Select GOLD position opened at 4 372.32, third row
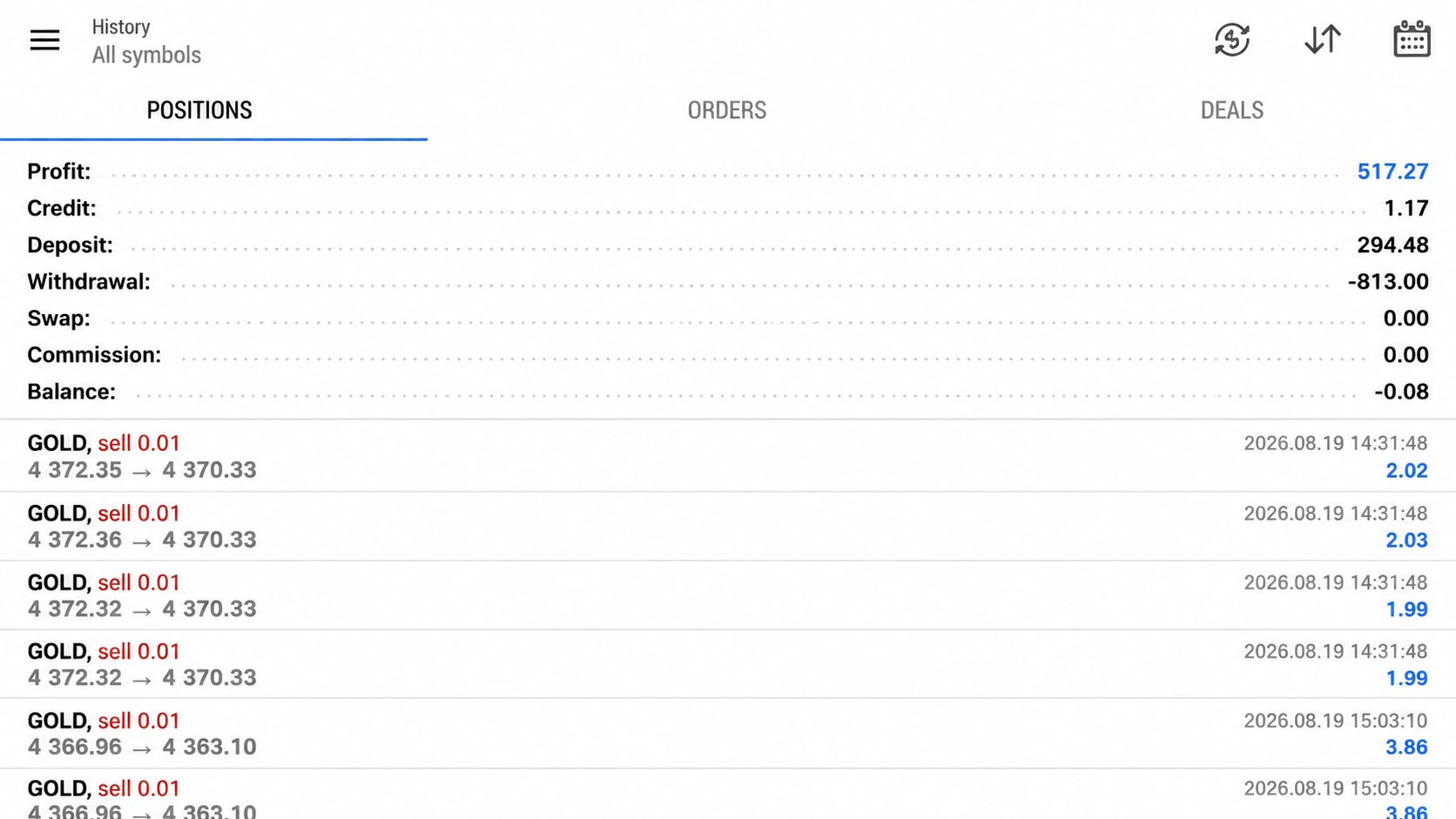 click(728, 595)
